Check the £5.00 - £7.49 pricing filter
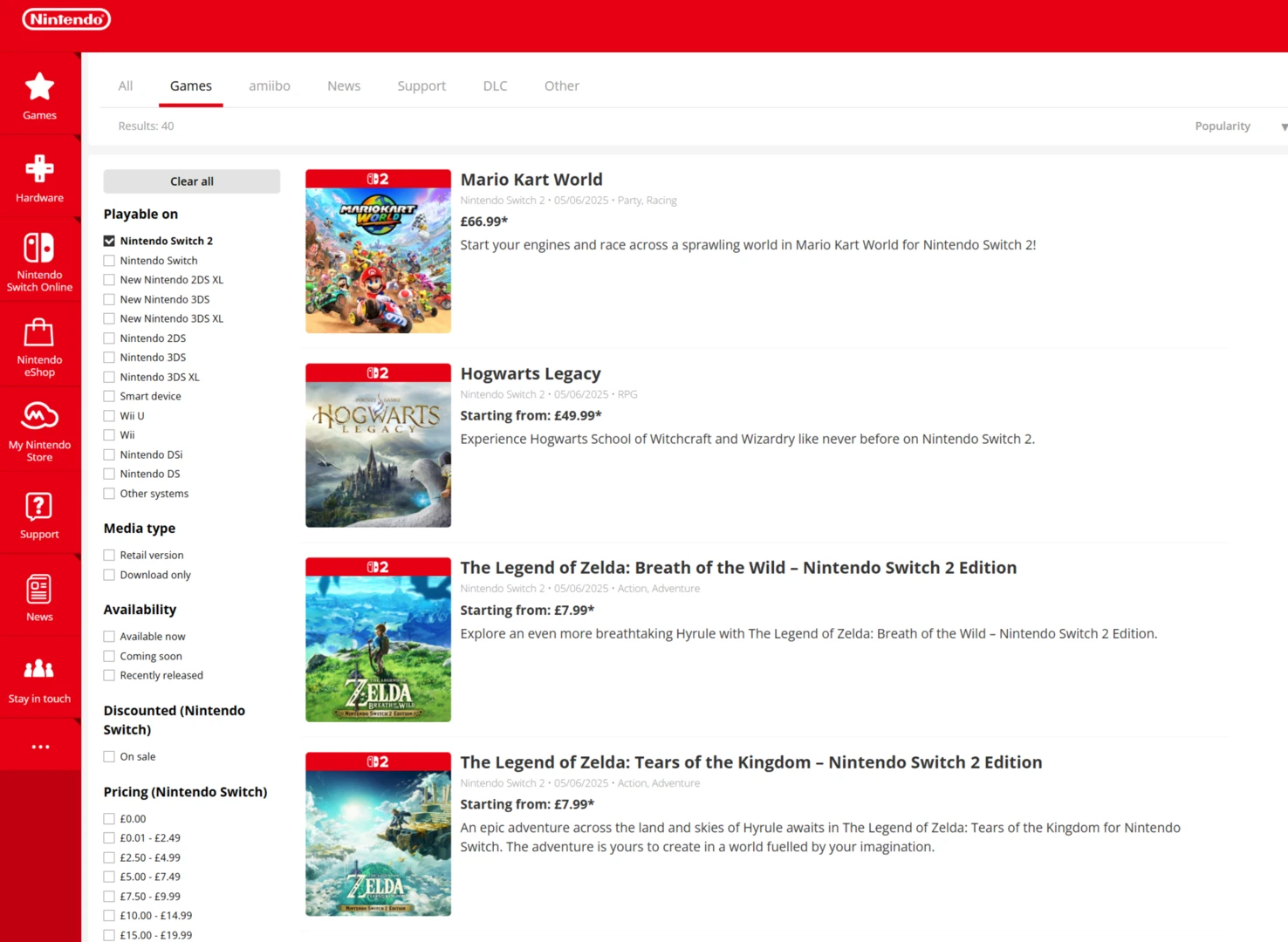Viewport: 1288px width, 942px height. (x=109, y=877)
